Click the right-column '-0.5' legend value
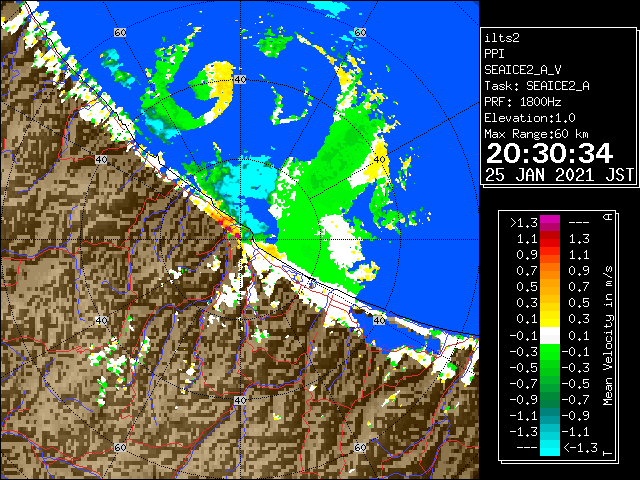Image resolution: width=640 pixels, height=480 pixels. click(576, 384)
